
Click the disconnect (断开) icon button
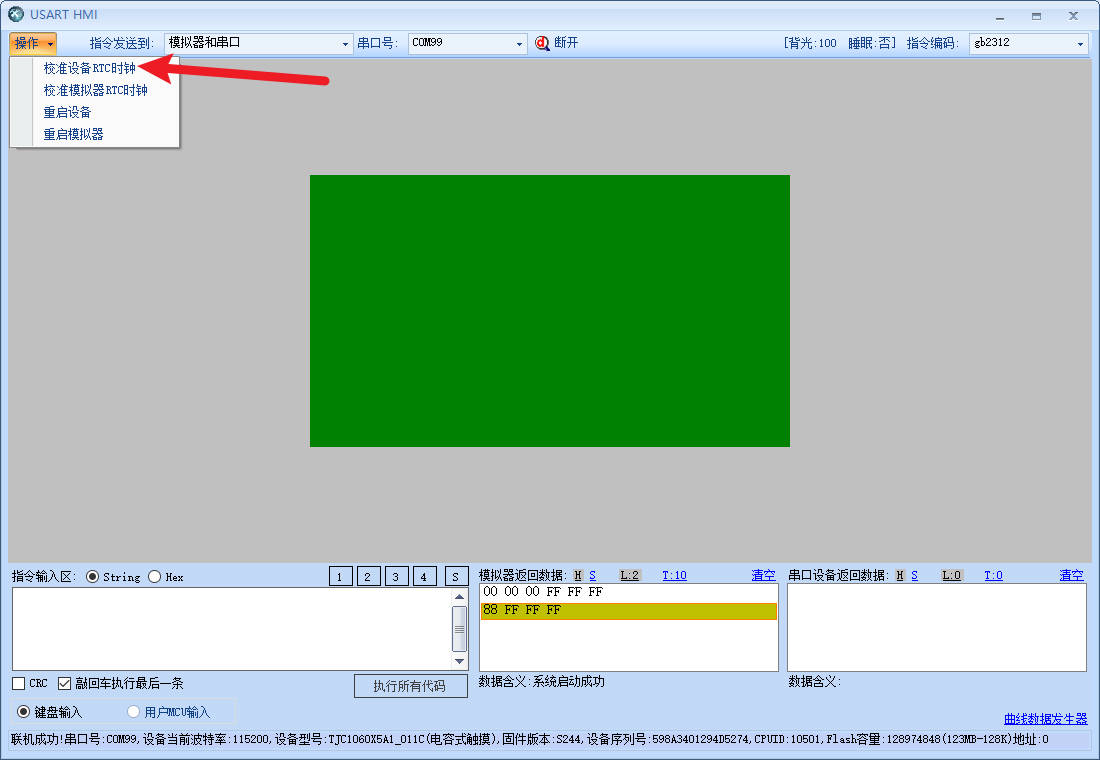(543, 43)
